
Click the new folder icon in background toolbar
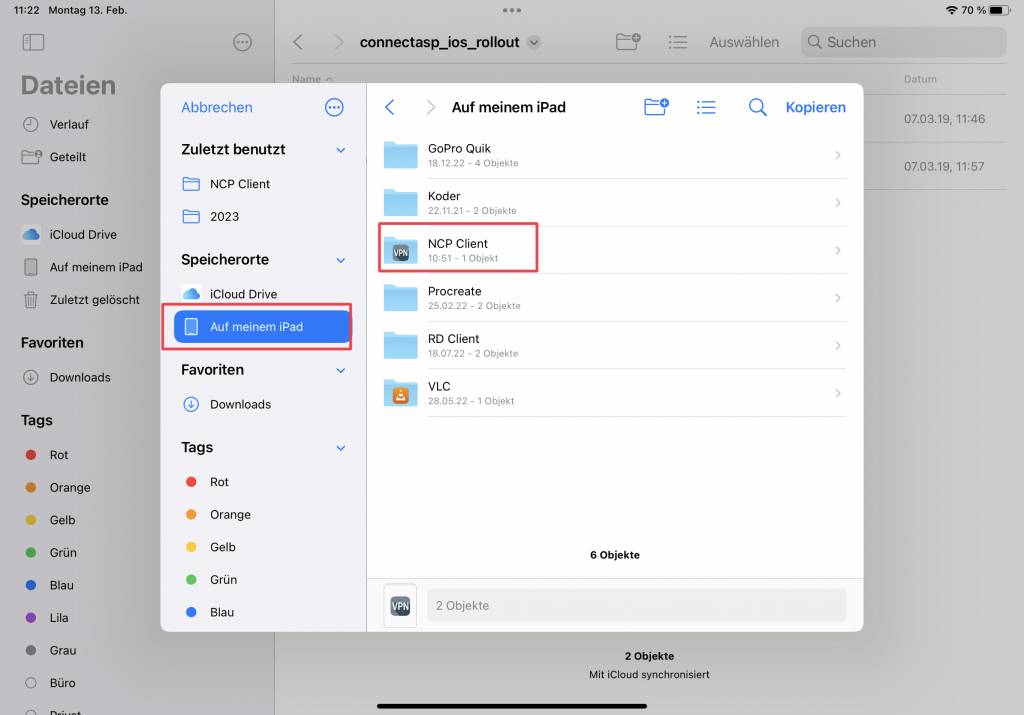tap(628, 42)
